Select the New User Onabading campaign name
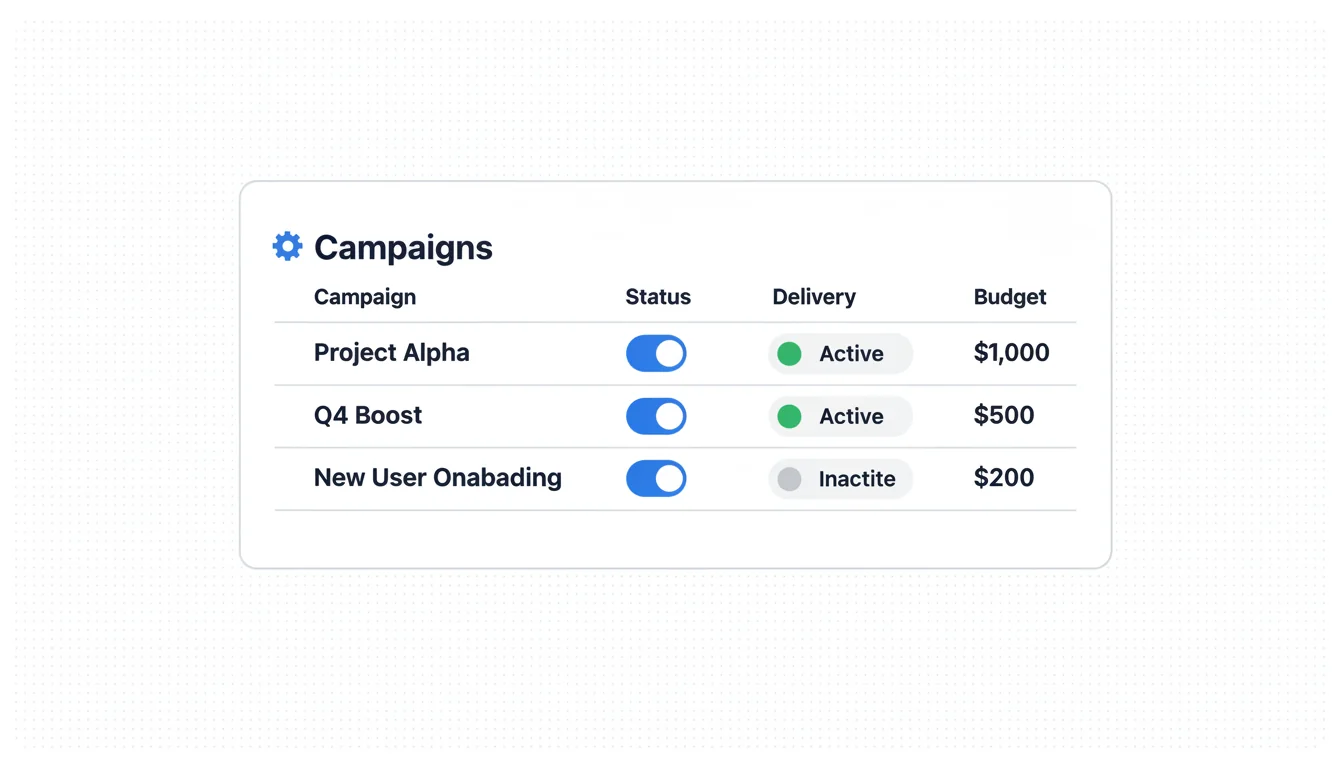Screen dimensions: 1344x768 (x=438, y=478)
